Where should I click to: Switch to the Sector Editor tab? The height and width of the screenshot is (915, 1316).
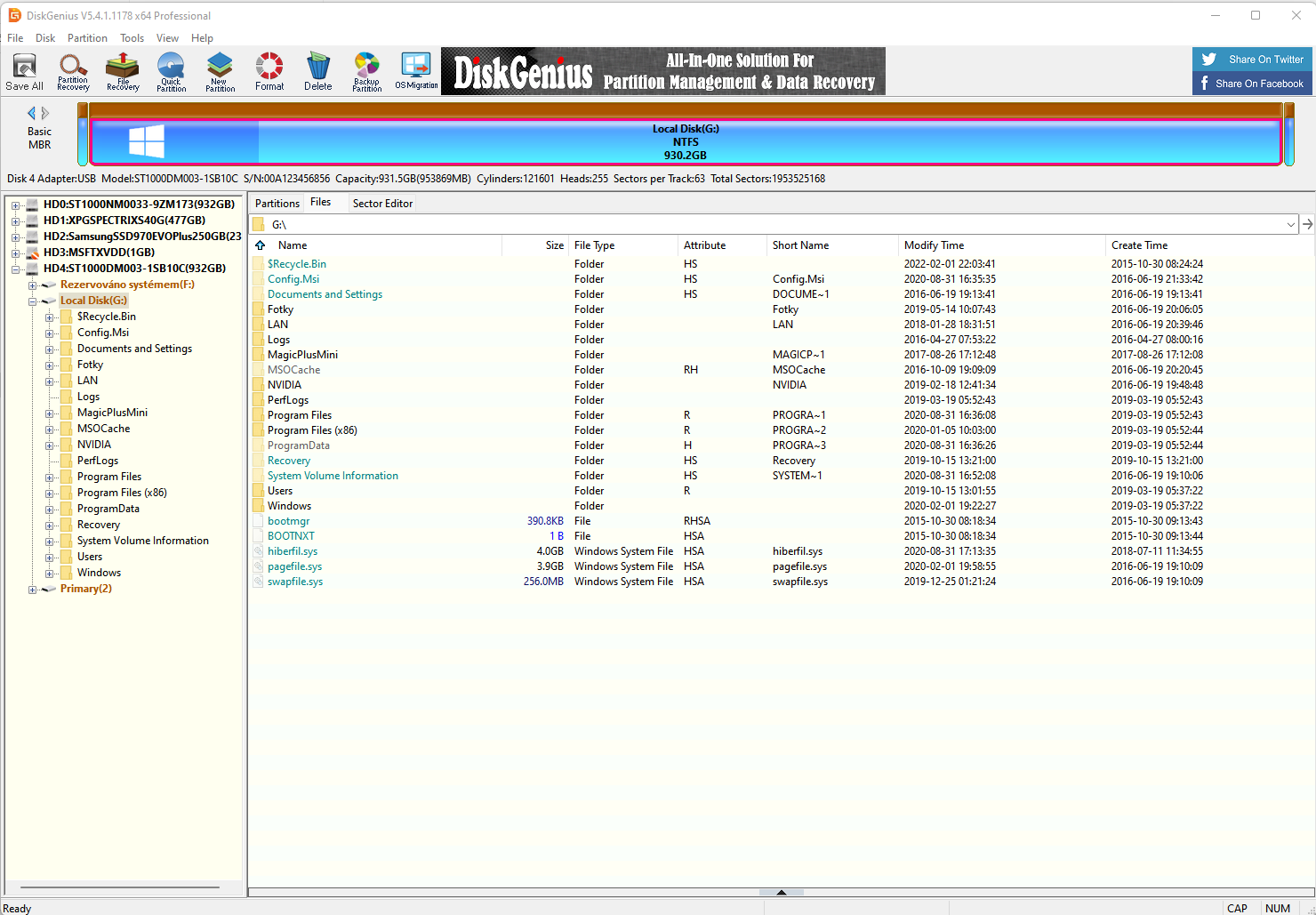382,204
